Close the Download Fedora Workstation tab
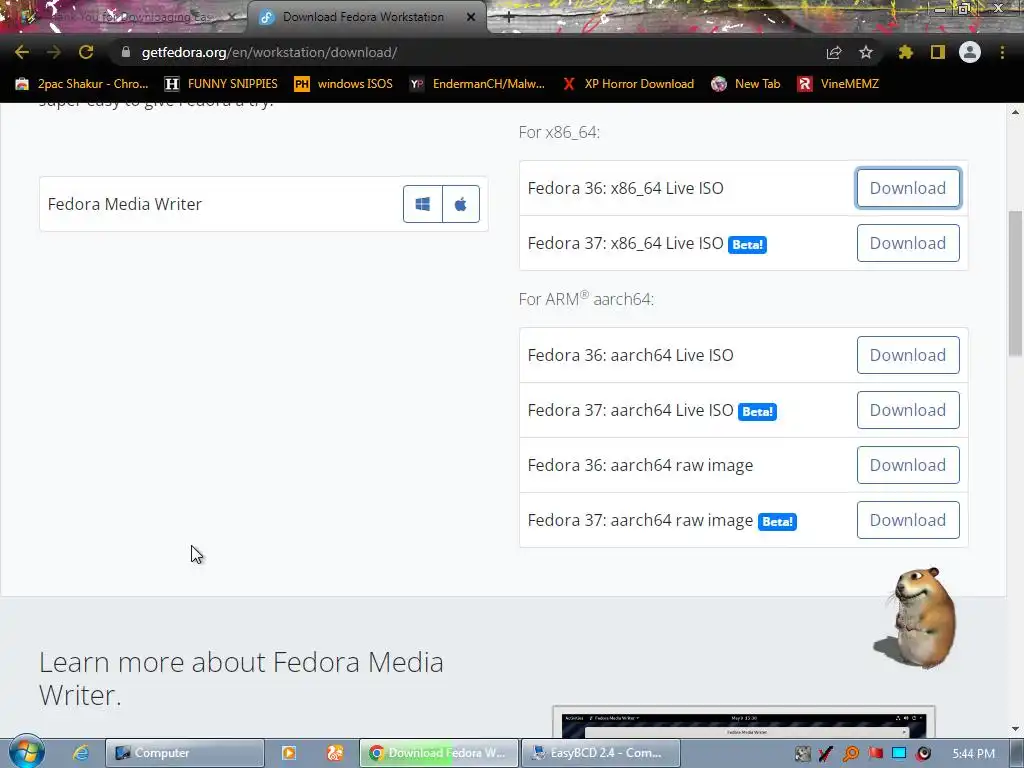 tap(471, 18)
